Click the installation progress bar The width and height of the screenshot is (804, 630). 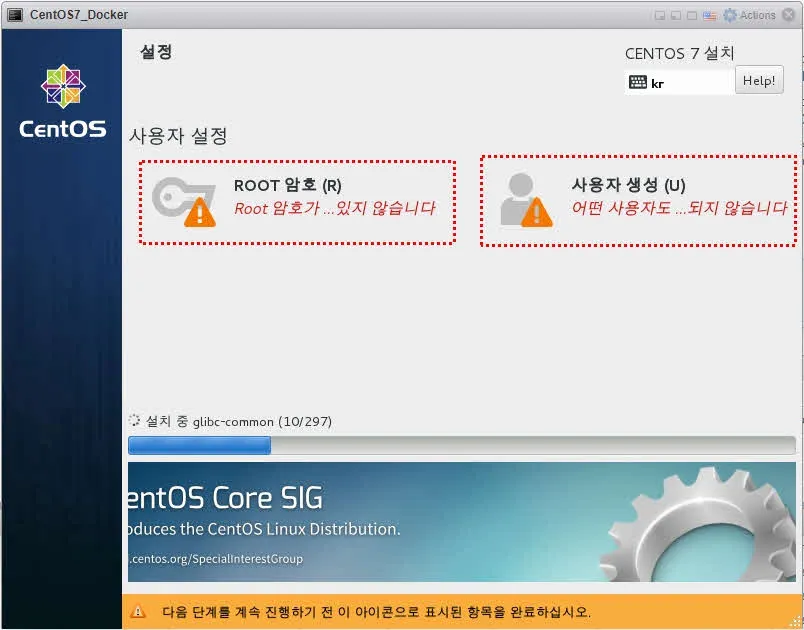(461, 445)
